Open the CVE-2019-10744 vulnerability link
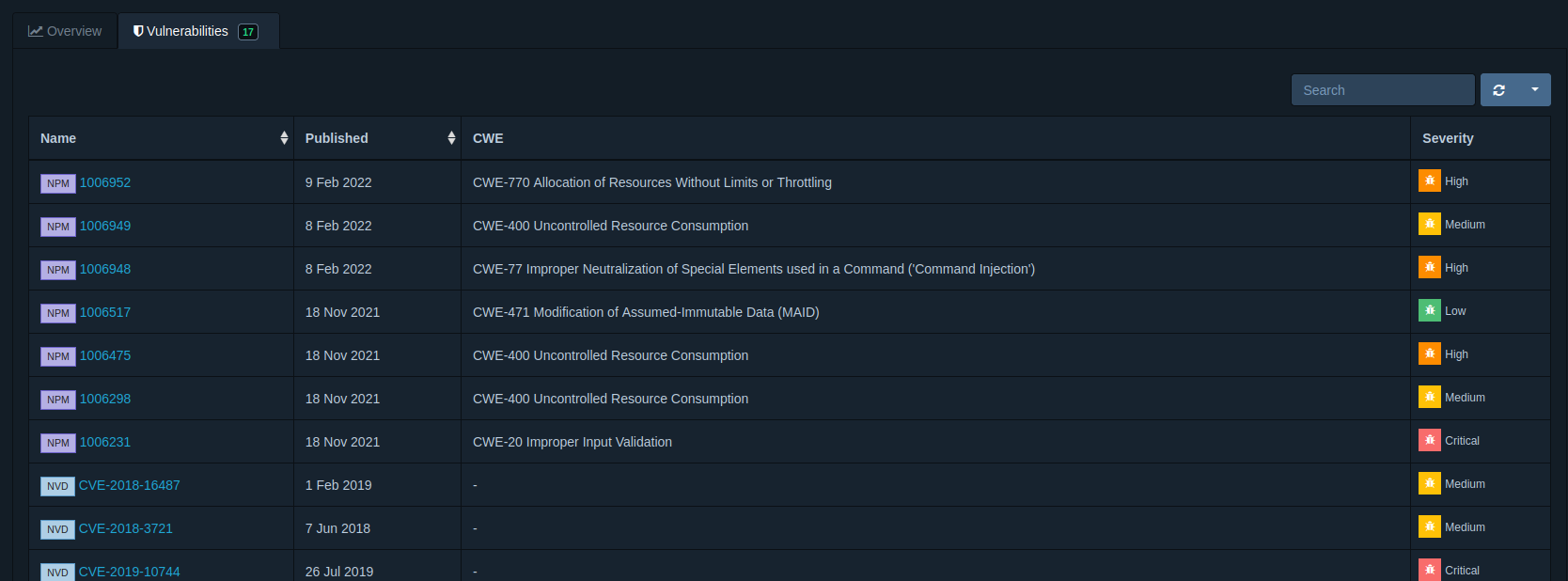This screenshot has width=1568, height=581. point(130,572)
